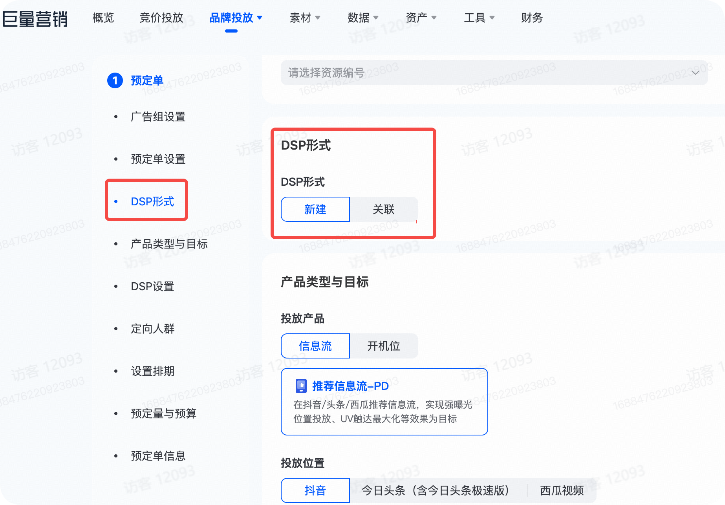
Task: Click step 1 预定单 in sidebar
Action: pyautogui.click(x=135, y=80)
